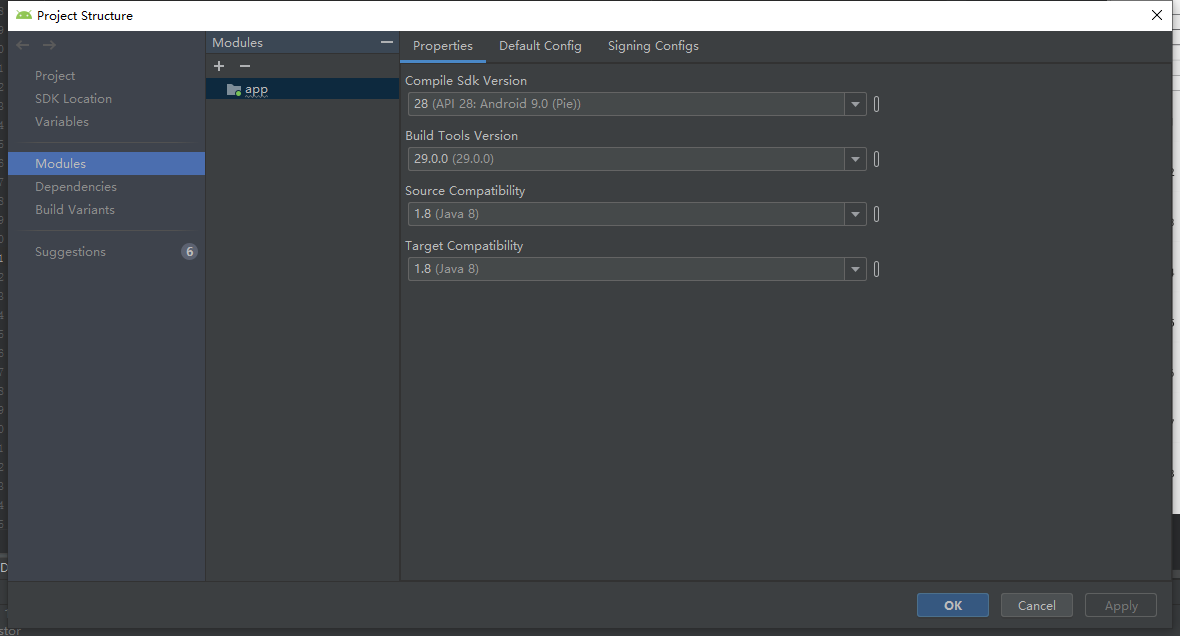The width and height of the screenshot is (1180, 636).
Task: Click the Compile Sdk Version value field
Action: point(626,104)
